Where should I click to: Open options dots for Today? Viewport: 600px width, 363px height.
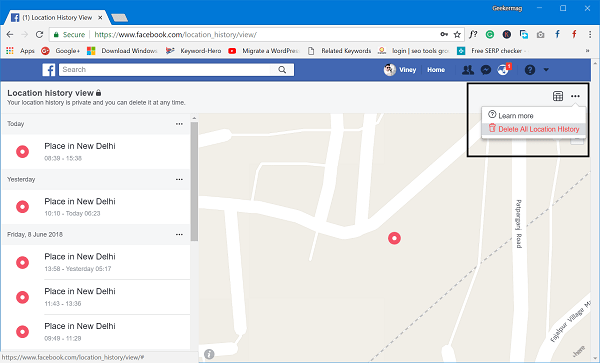point(179,124)
